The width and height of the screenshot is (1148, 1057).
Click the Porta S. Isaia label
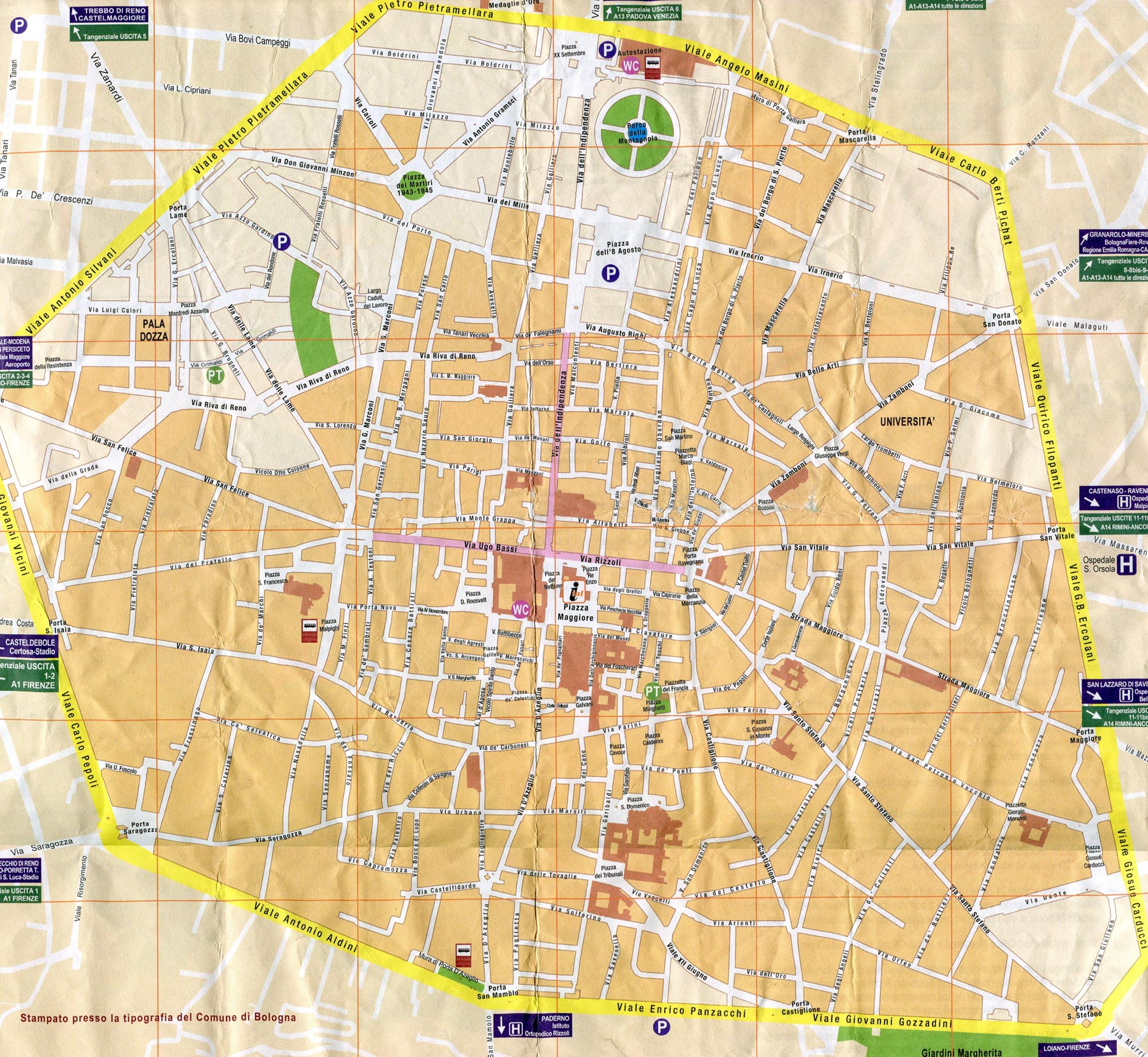(58, 626)
